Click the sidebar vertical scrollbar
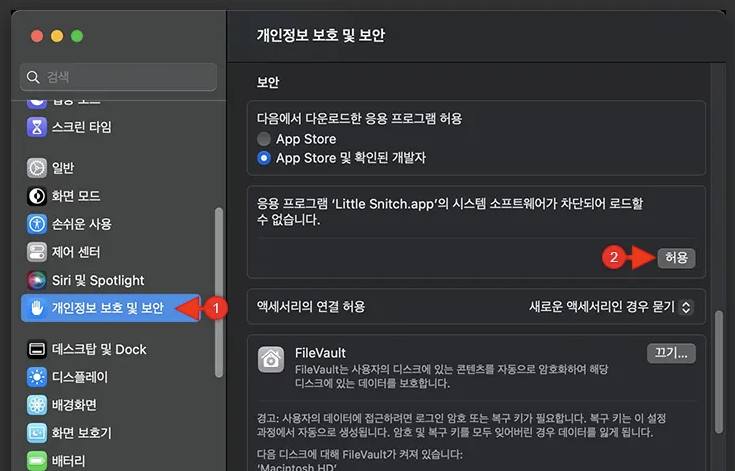 tap(219, 292)
